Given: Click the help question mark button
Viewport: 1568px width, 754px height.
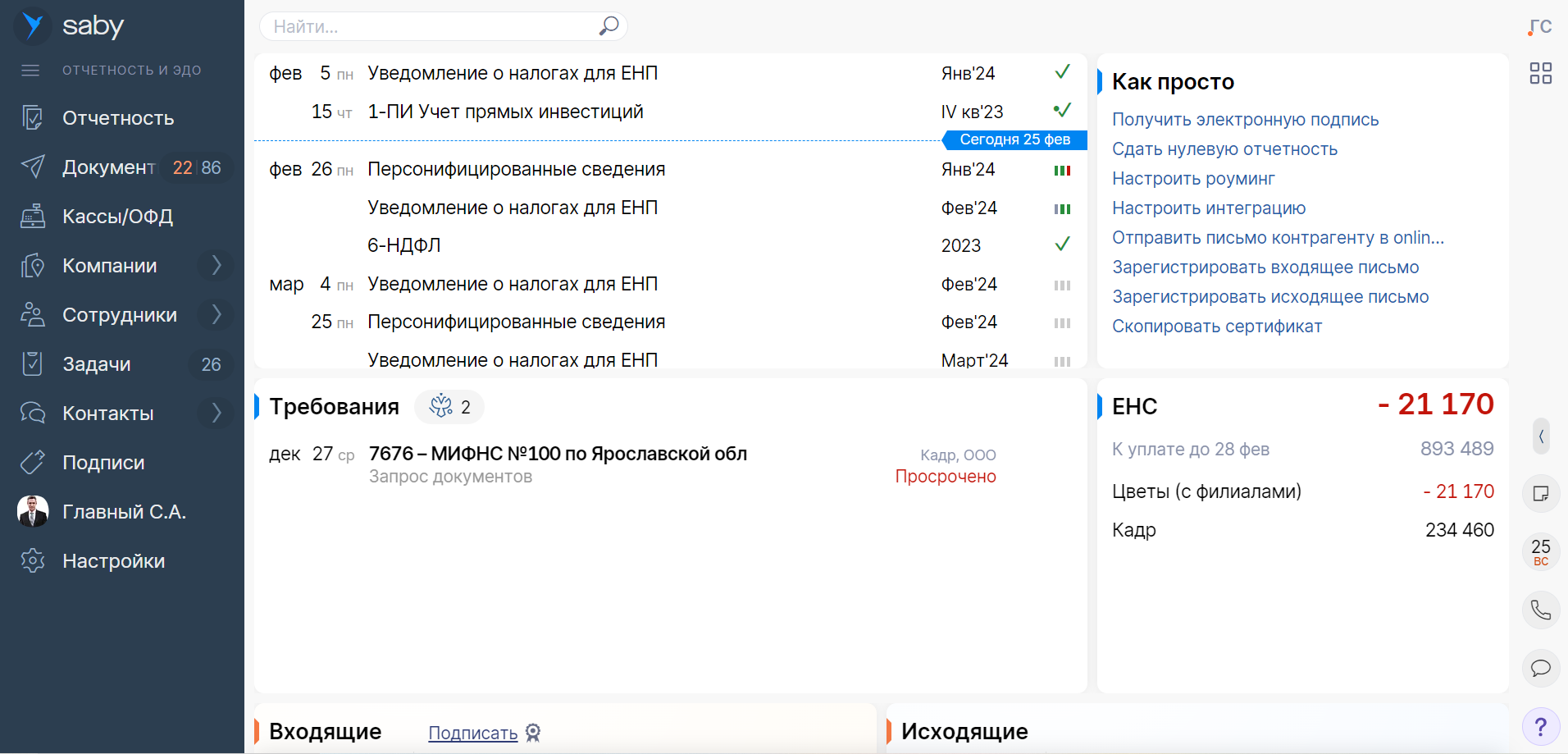Looking at the screenshot, I should [1540, 726].
